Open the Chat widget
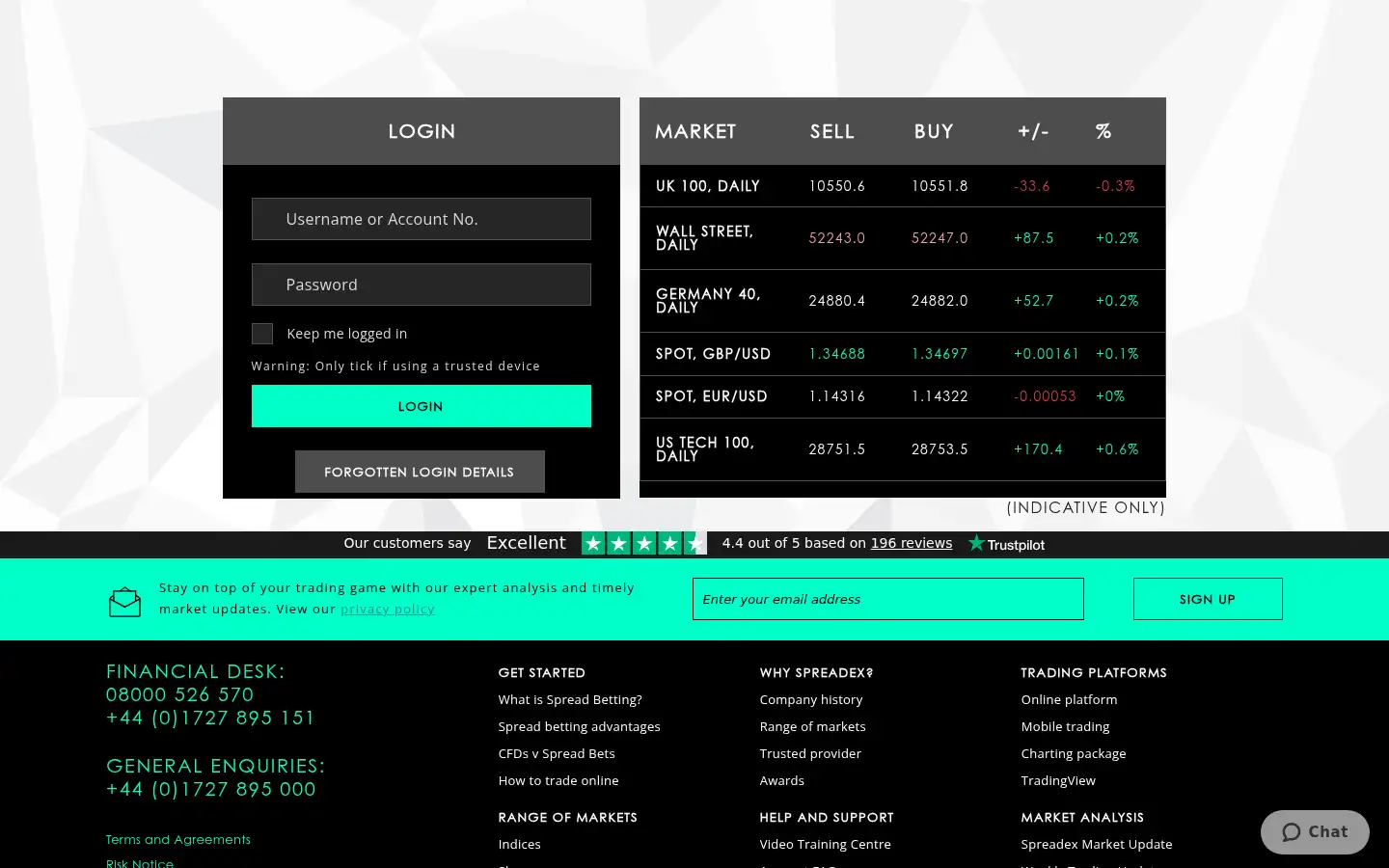The height and width of the screenshot is (868, 1389). (1315, 831)
